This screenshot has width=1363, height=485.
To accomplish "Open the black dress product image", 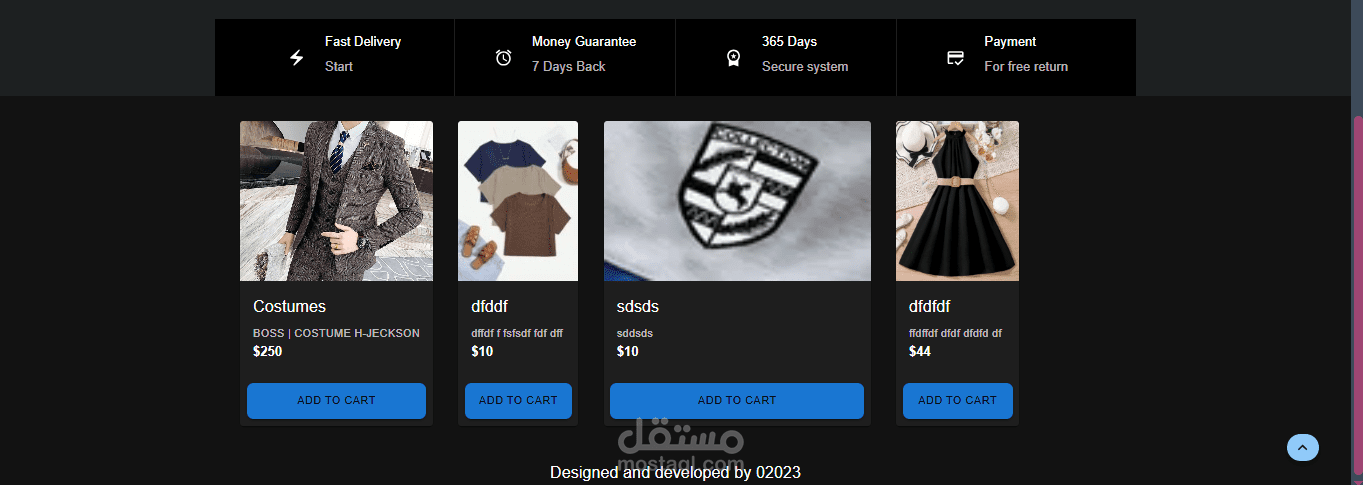I will tap(957, 201).
